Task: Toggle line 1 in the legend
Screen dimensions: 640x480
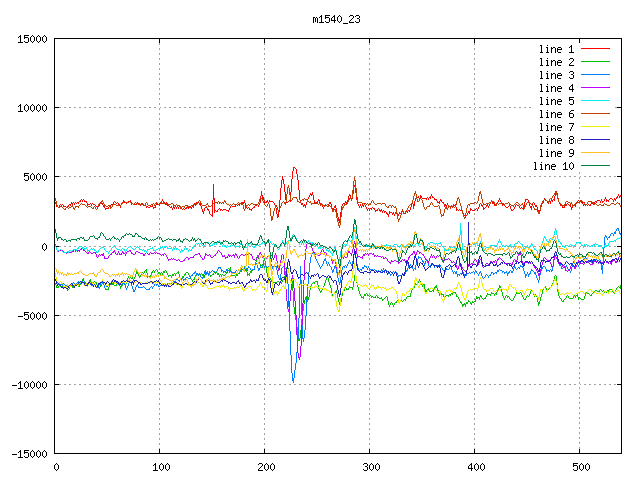Action: (556, 49)
